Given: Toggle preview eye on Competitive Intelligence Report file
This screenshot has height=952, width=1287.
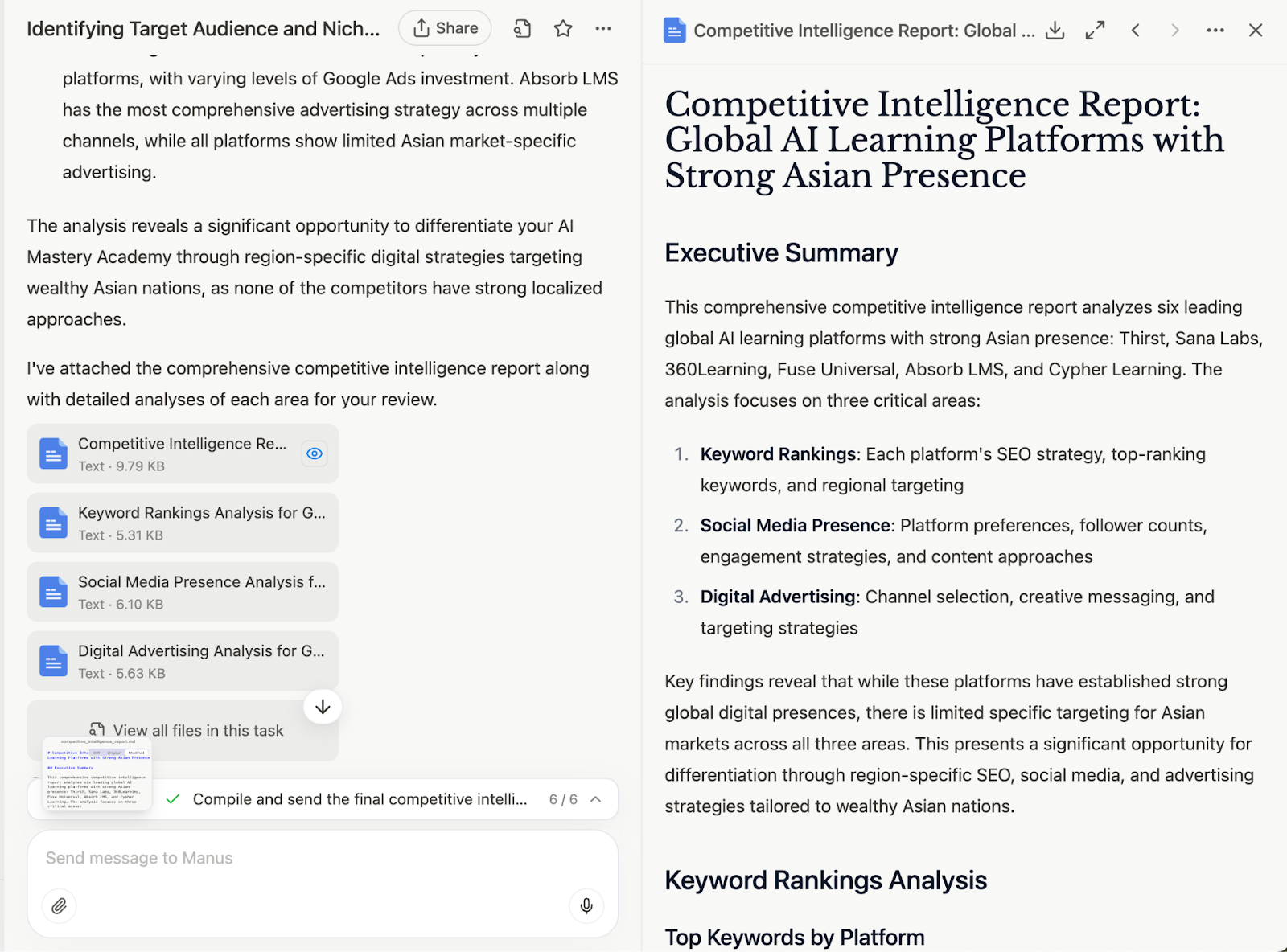Looking at the screenshot, I should click(x=315, y=453).
